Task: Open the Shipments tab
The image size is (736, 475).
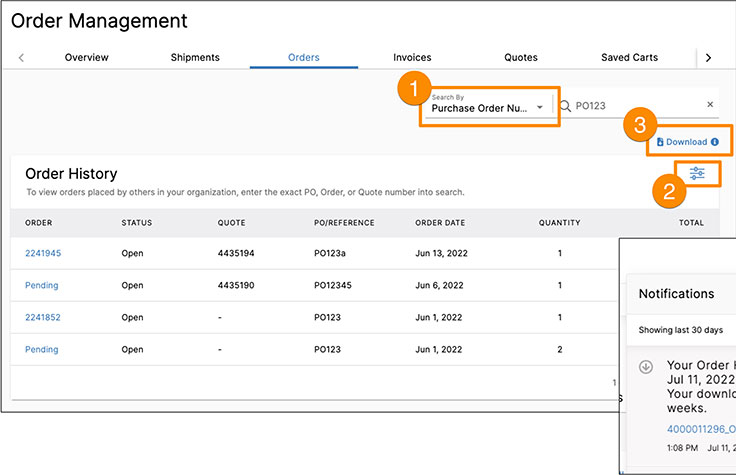Action: point(195,58)
